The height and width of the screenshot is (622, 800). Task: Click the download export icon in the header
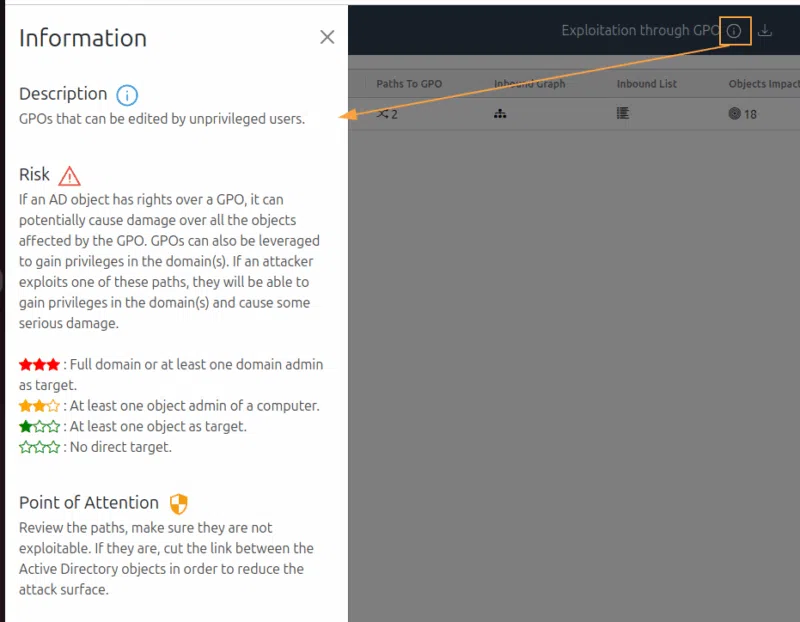766,31
